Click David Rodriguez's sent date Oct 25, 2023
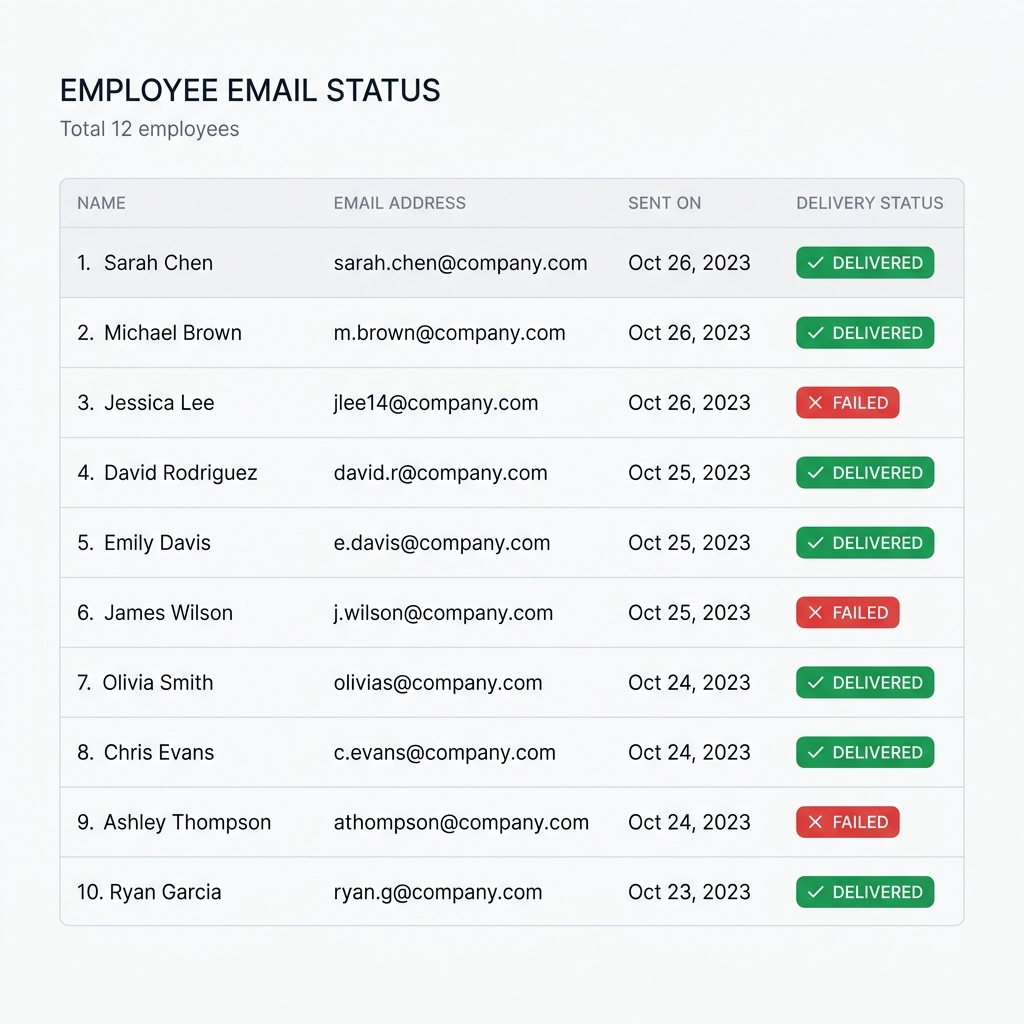 (689, 472)
